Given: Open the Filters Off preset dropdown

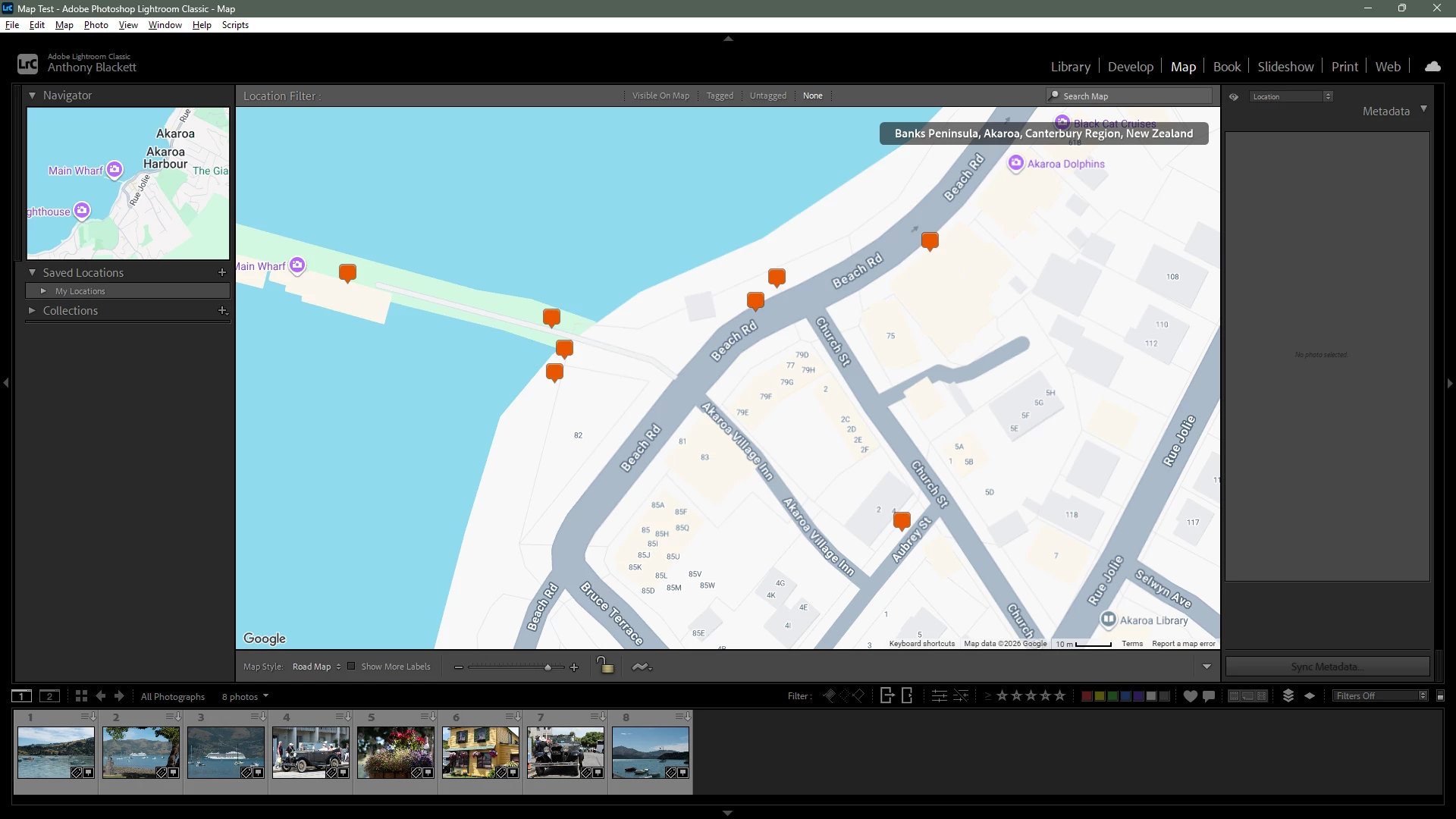Looking at the screenshot, I should point(1380,695).
